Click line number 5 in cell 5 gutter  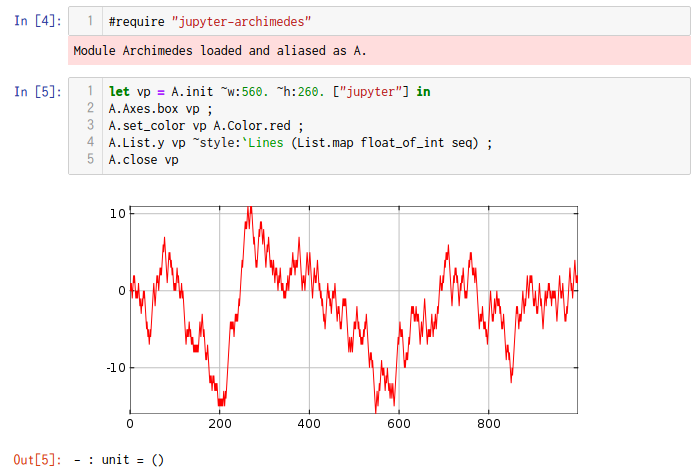(90, 159)
